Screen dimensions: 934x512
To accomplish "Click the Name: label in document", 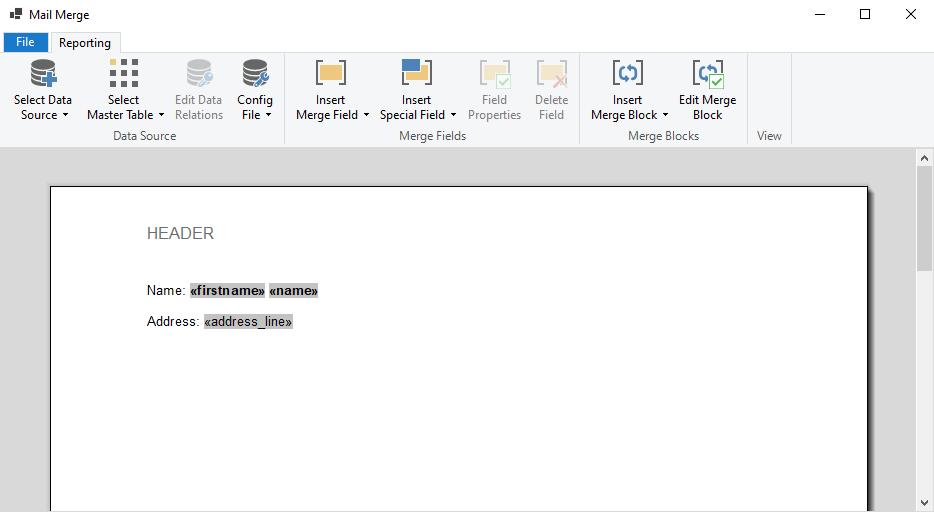I will pos(166,291).
